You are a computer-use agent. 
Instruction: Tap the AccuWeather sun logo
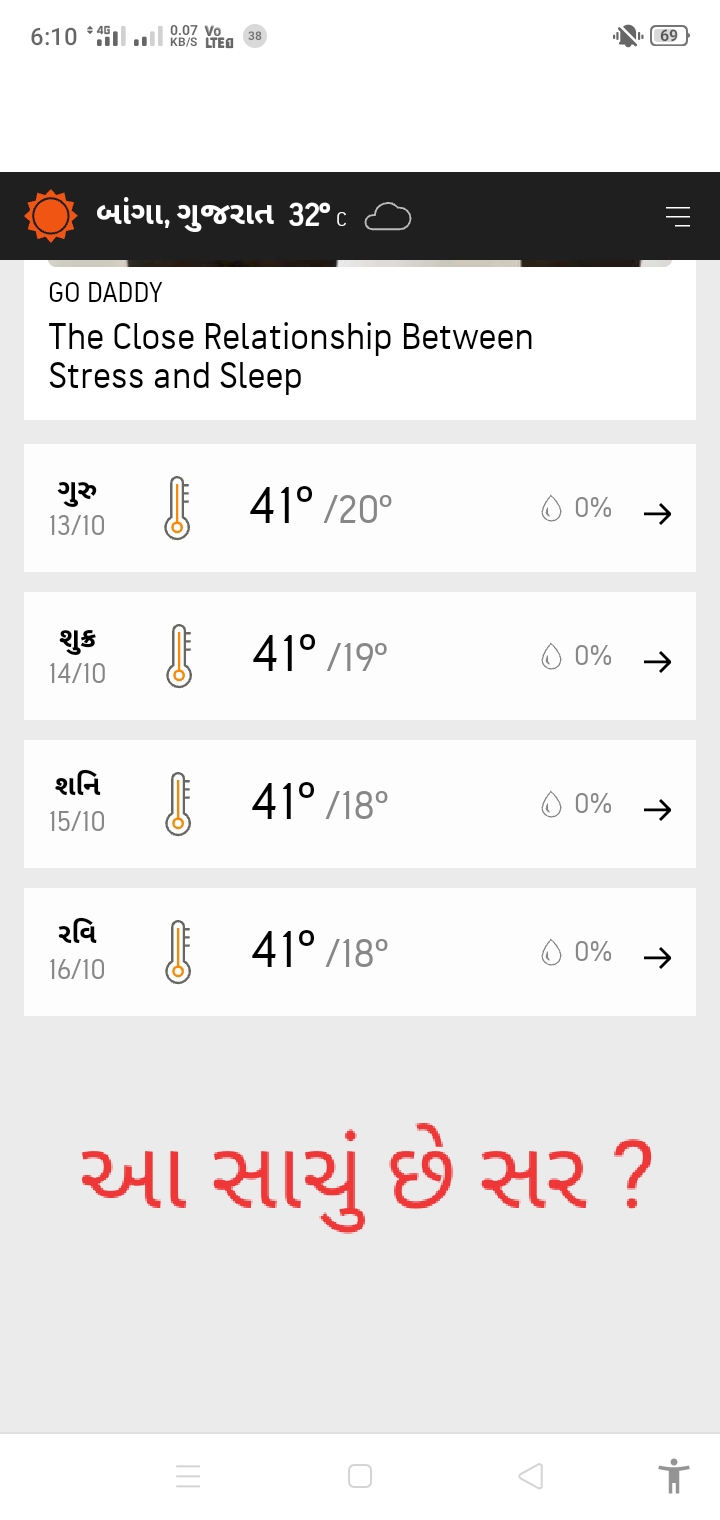click(x=50, y=216)
